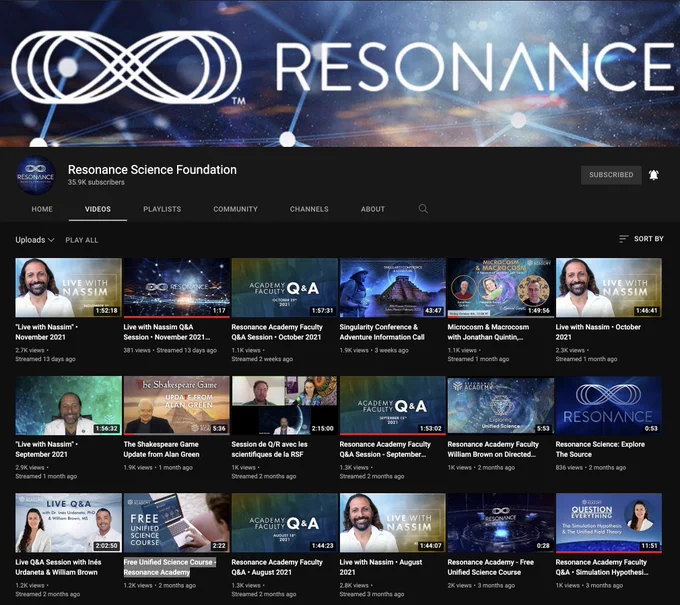The image size is (680, 605).
Task: Open the 1:17 Resonance Q&A Session thumbnail
Action: [x=177, y=288]
